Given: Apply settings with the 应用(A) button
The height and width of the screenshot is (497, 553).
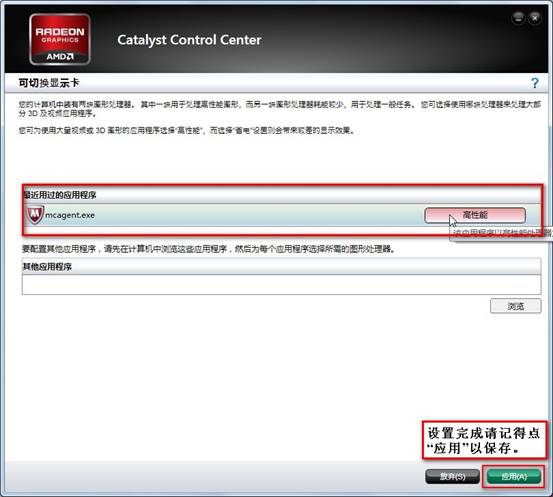Looking at the screenshot, I should click(514, 477).
